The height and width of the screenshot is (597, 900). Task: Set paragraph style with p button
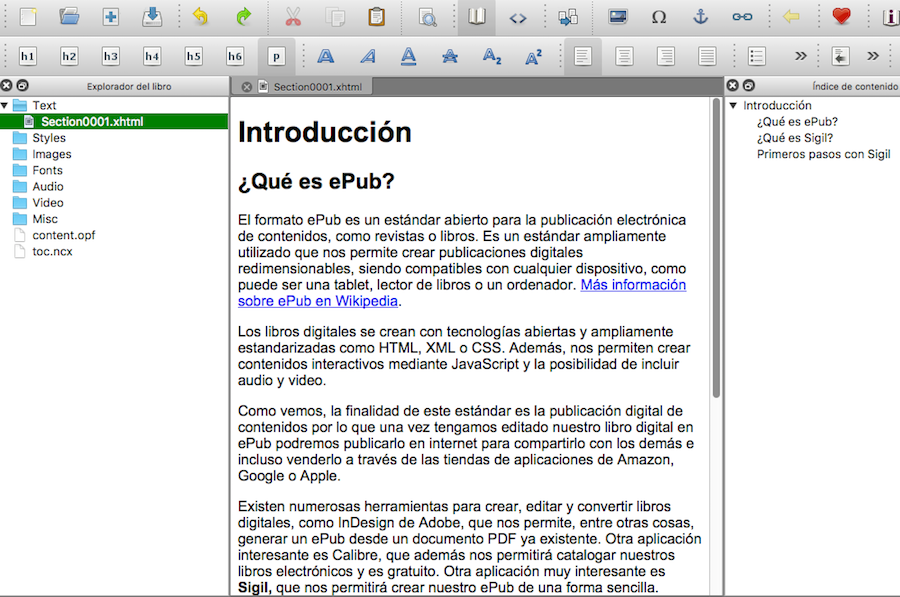point(276,56)
